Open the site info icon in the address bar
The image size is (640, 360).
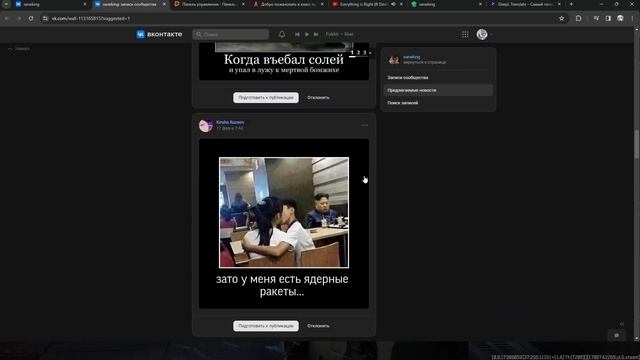coord(45,18)
